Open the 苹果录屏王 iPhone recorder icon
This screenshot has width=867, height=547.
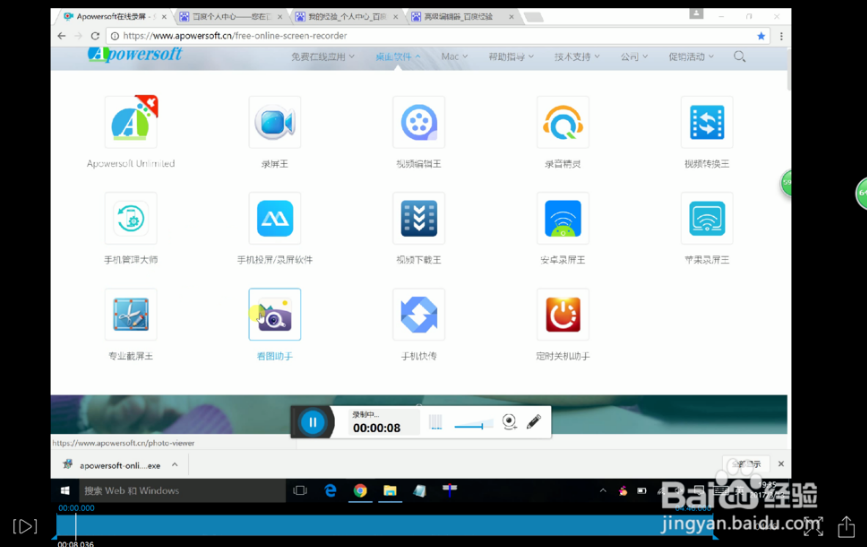click(x=707, y=218)
